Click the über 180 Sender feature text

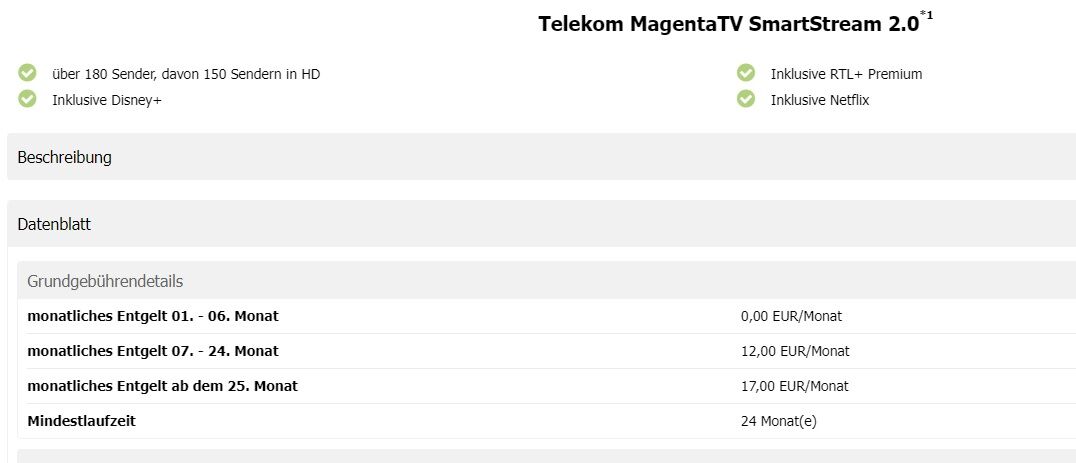click(186, 74)
